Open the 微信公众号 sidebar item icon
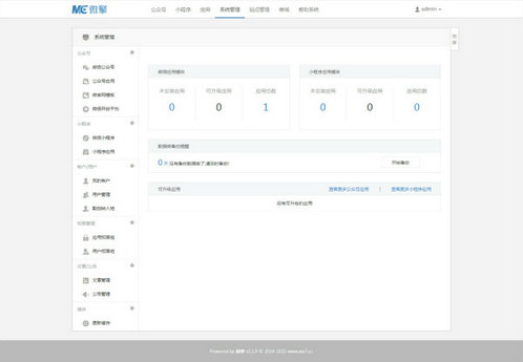 tap(86, 67)
